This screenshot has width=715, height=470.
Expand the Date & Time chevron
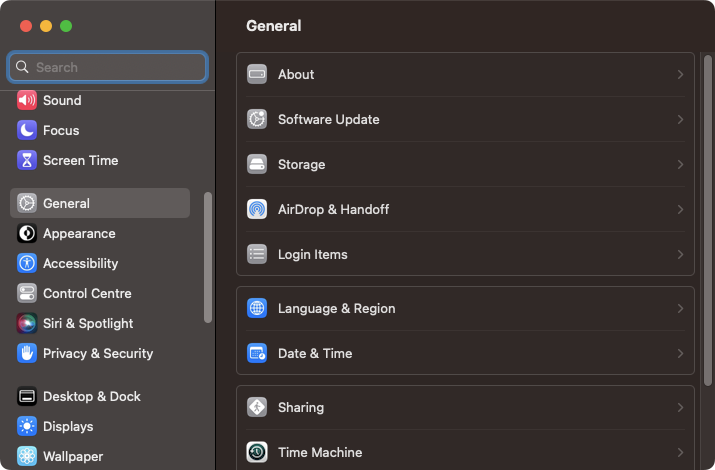pyautogui.click(x=680, y=353)
